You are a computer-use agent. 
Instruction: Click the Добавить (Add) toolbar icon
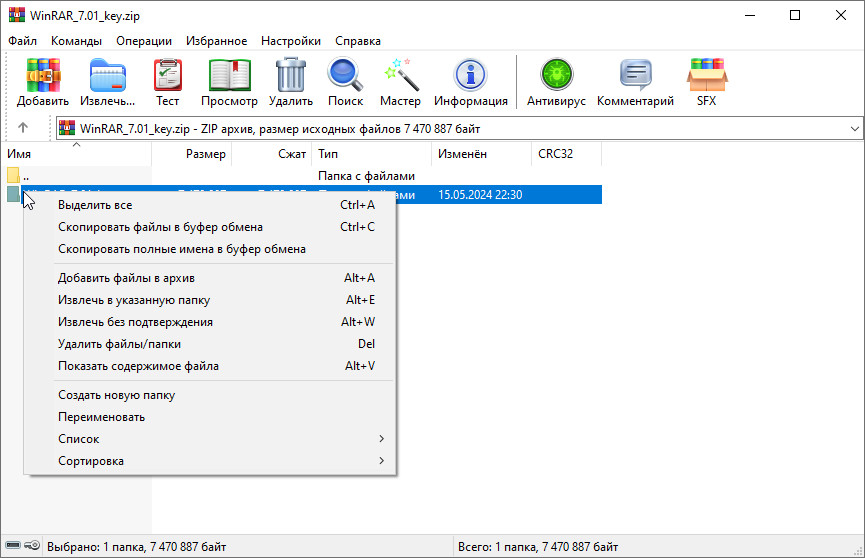click(x=42, y=76)
